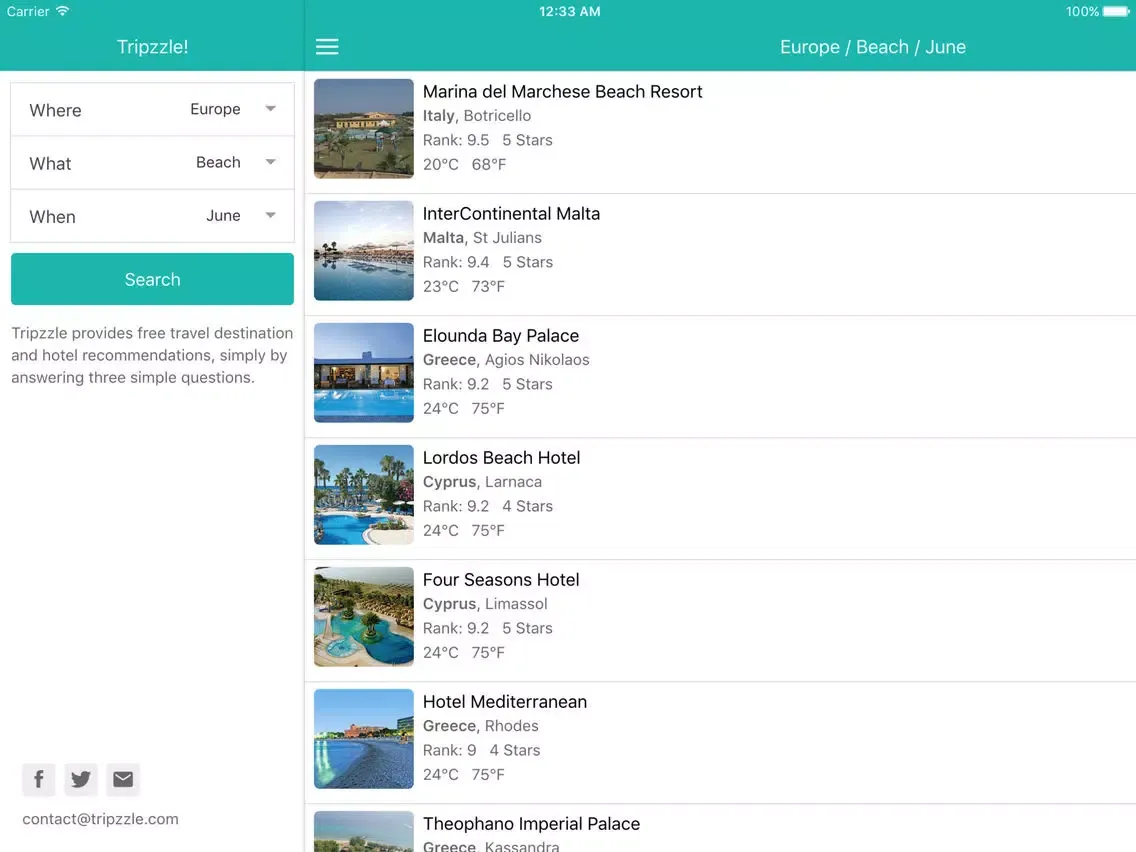Select the Europe value in Where
Screen dimensions: 1136x852
[x=215, y=109]
